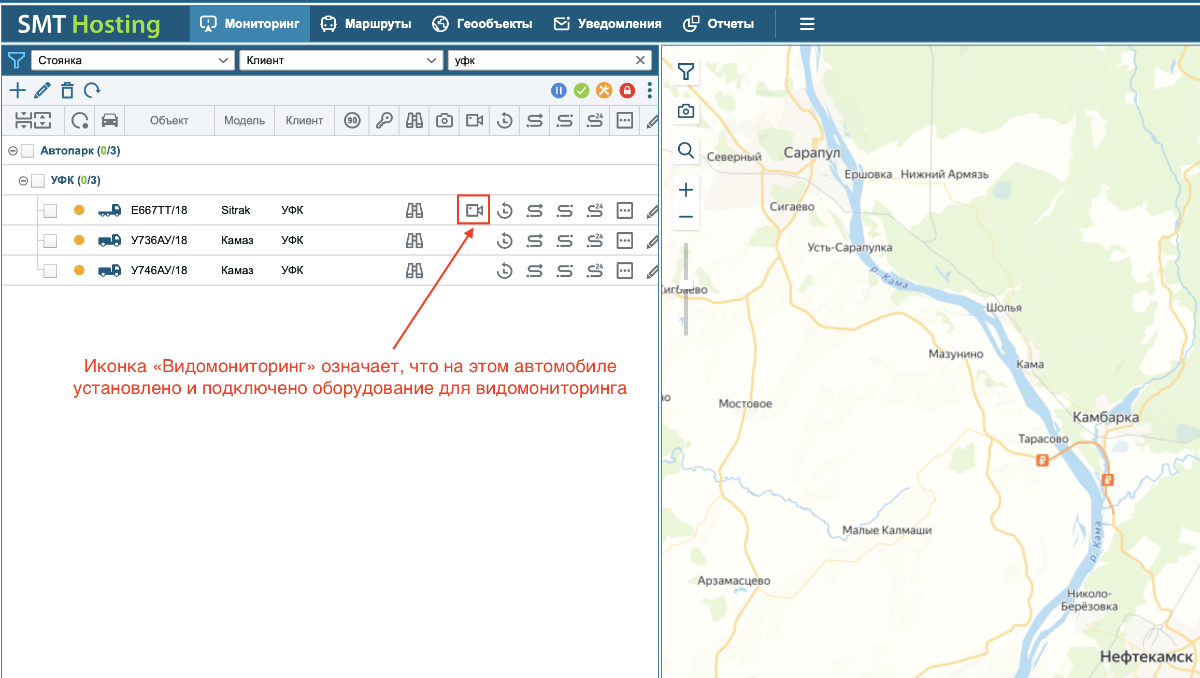
Task: Click binoculars icon in У746АУ/18 row
Action: click(x=414, y=270)
